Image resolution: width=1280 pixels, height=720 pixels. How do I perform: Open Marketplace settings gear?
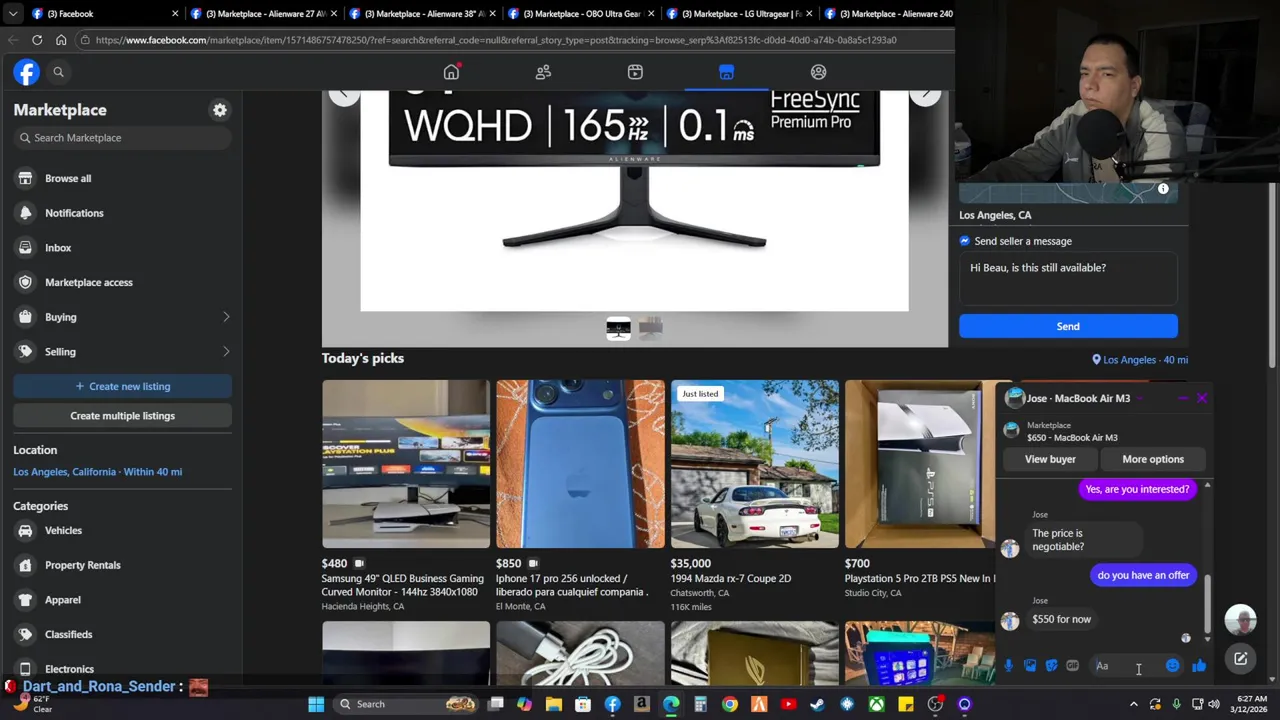tap(220, 110)
